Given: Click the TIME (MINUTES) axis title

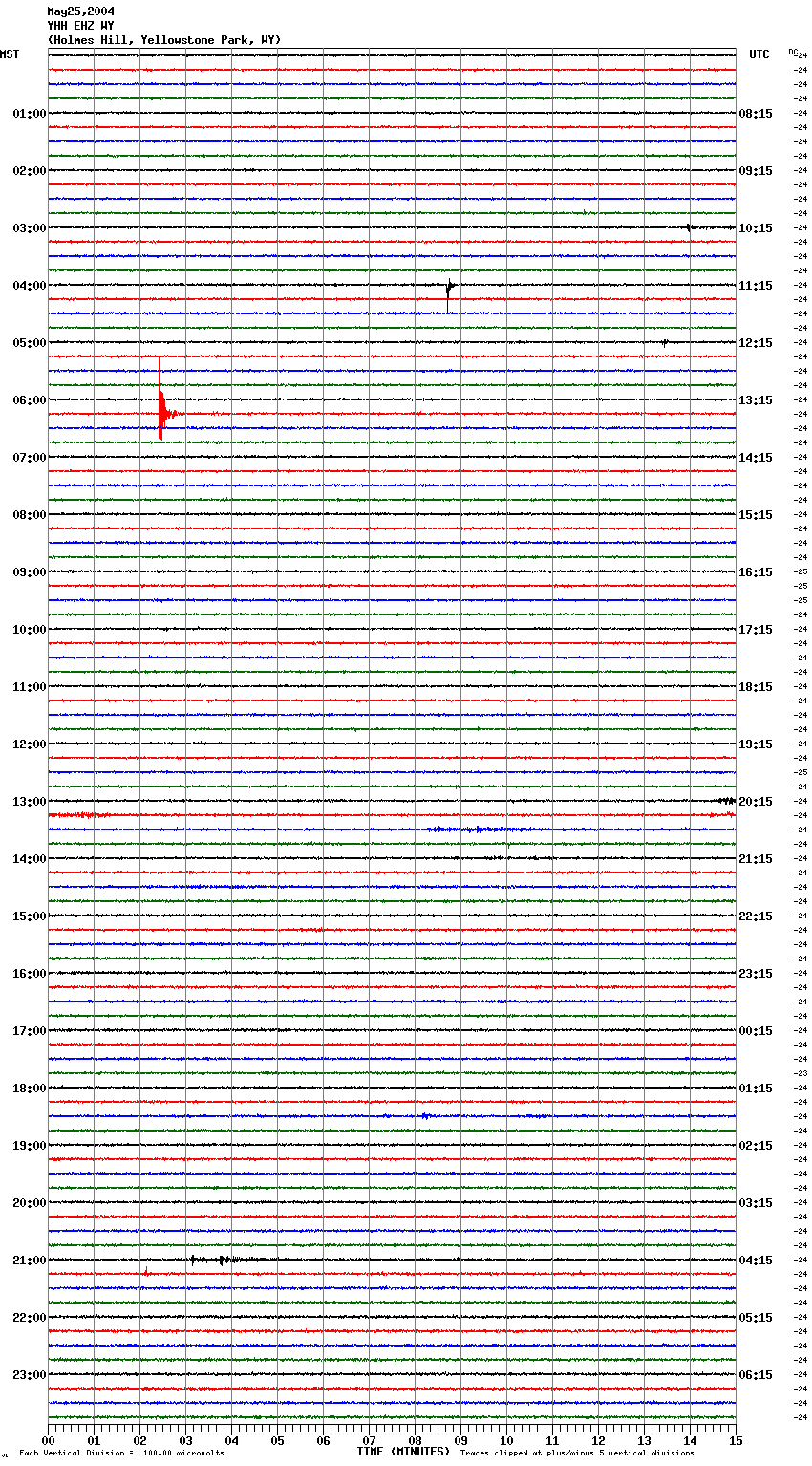Looking at the screenshot, I should tap(403, 1452).
